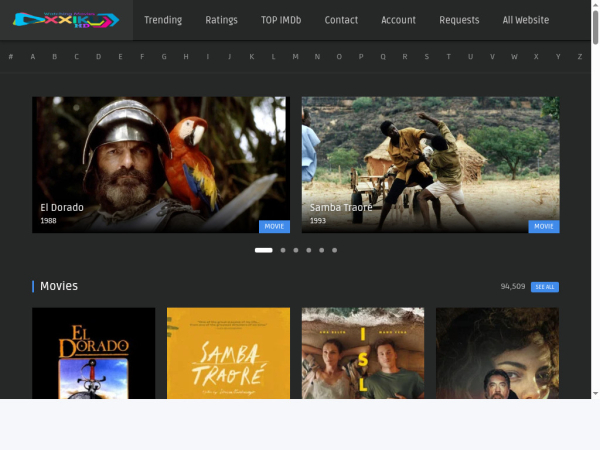Open the All Website menu item
The image size is (600, 450).
tap(526, 20)
